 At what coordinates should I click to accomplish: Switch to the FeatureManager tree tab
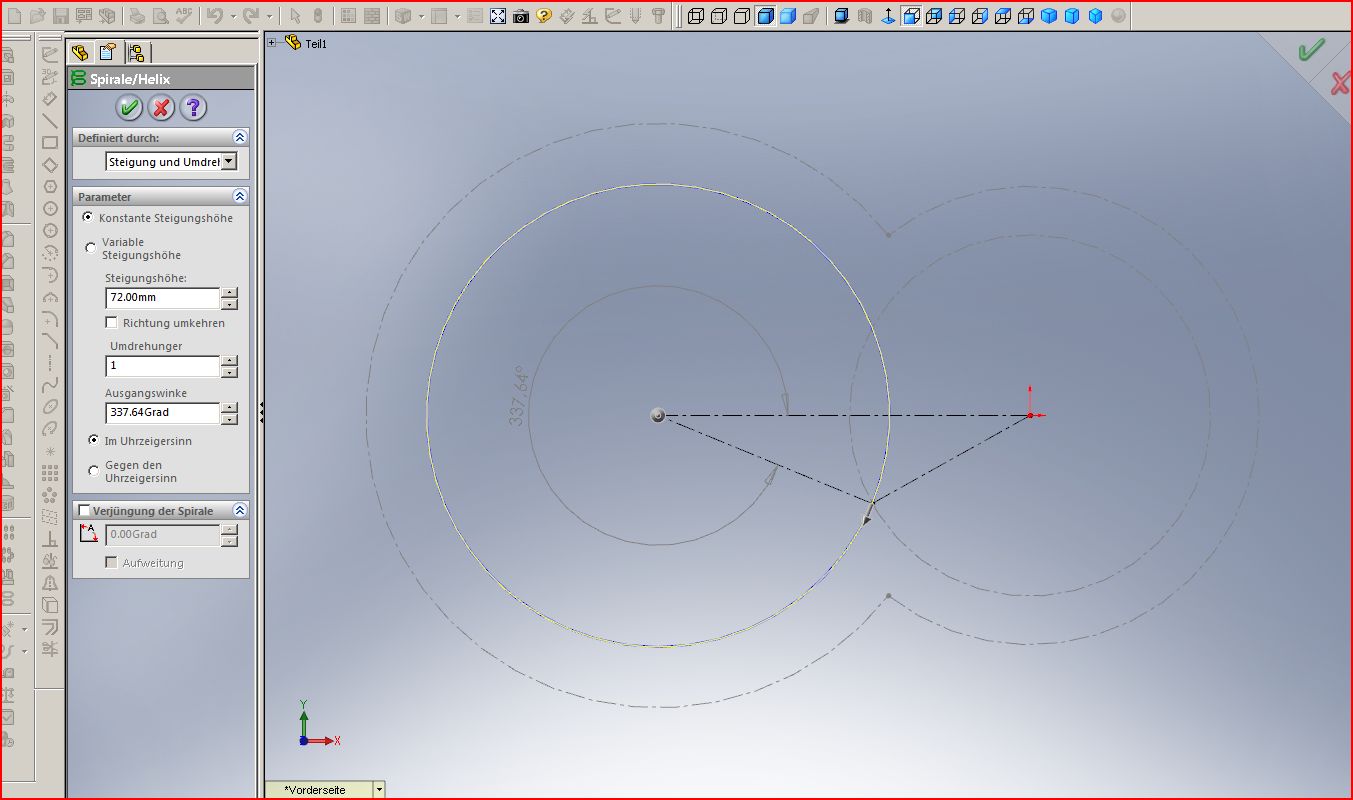[80, 52]
